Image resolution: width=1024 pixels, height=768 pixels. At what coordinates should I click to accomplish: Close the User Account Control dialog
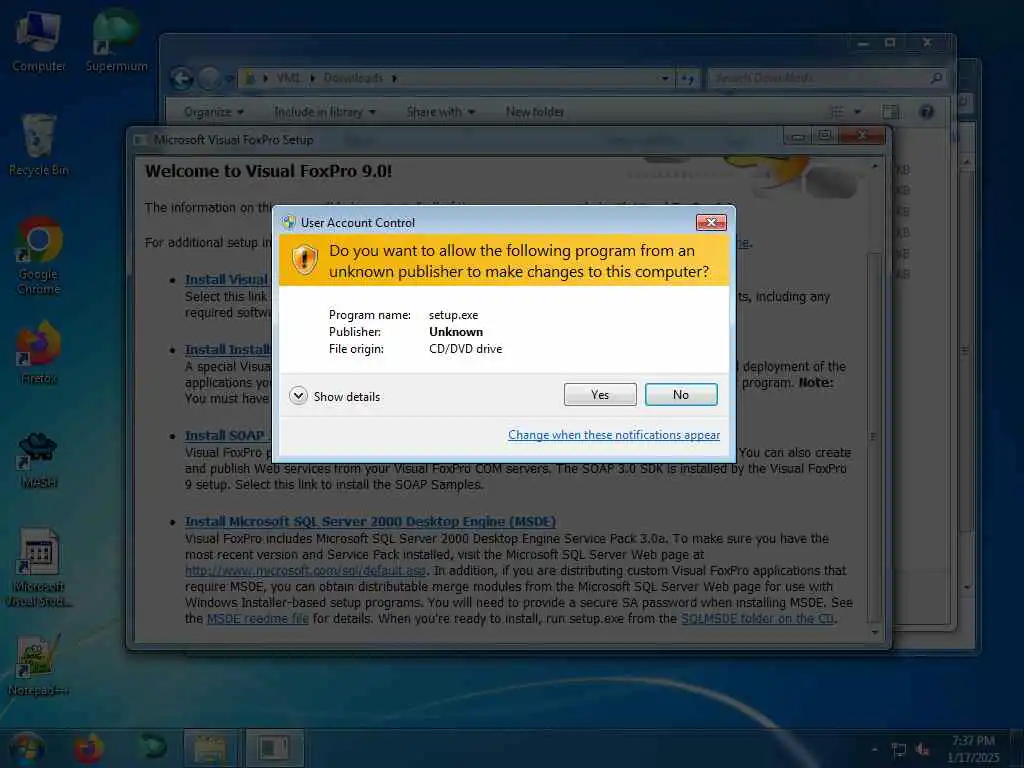(x=711, y=223)
